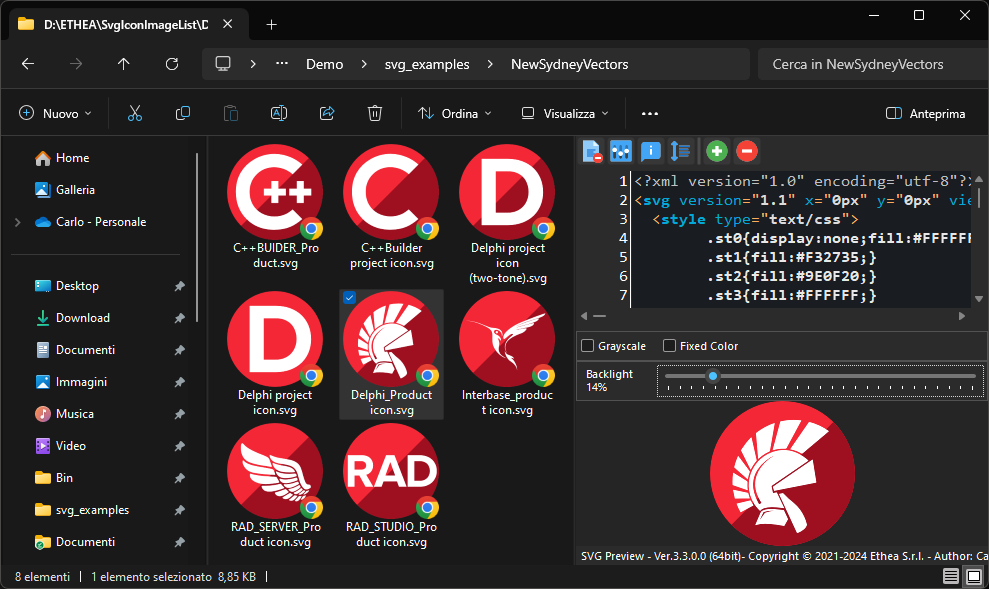Enable the Fixed Color checkbox

669,346
